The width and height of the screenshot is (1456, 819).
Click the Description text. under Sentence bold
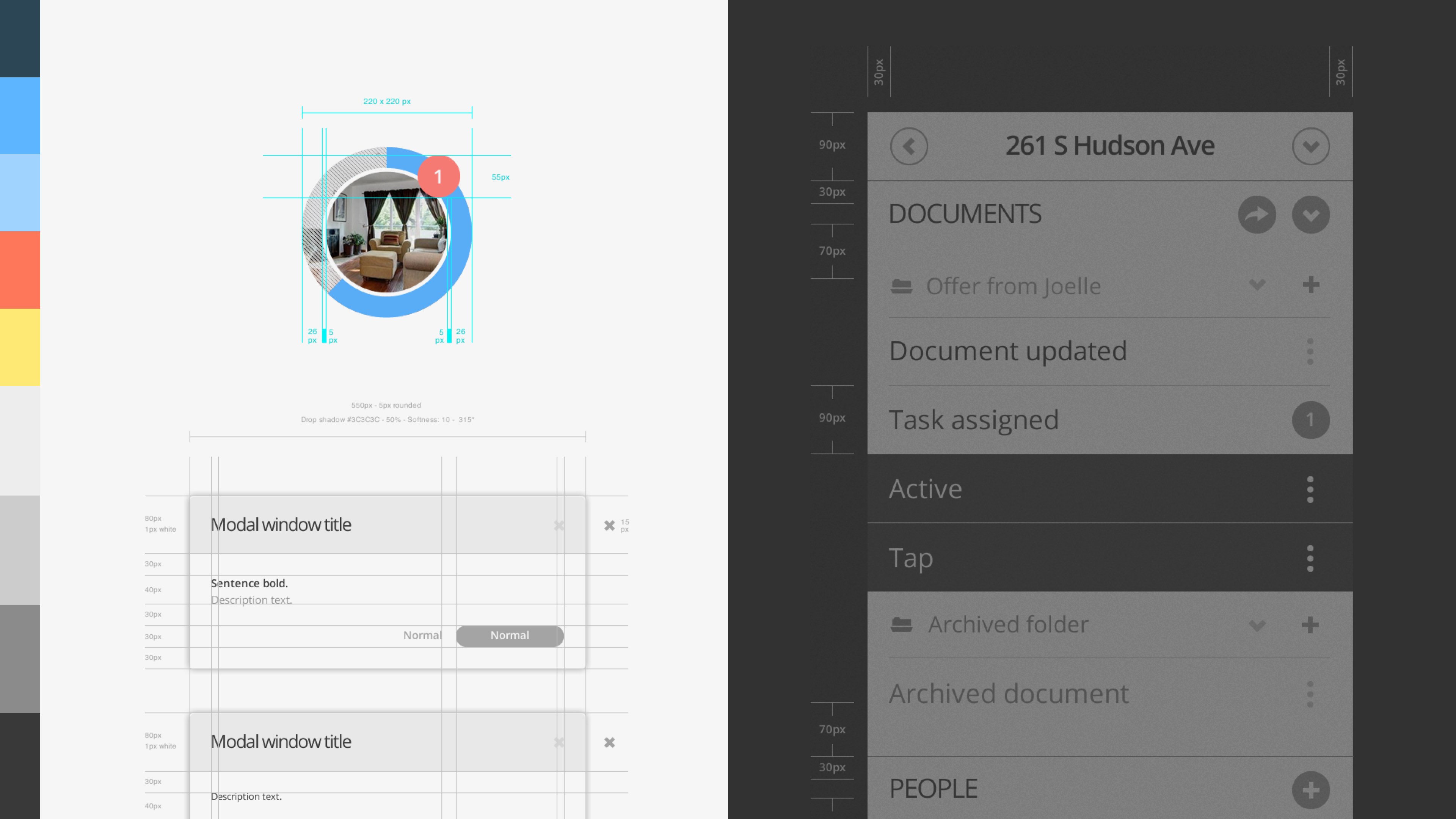pos(251,600)
